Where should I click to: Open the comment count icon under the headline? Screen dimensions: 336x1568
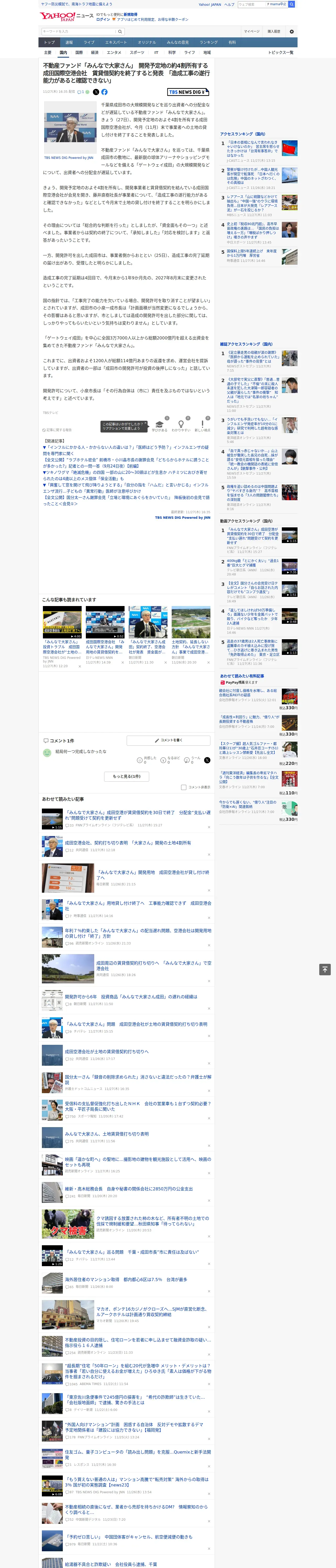(x=81, y=92)
